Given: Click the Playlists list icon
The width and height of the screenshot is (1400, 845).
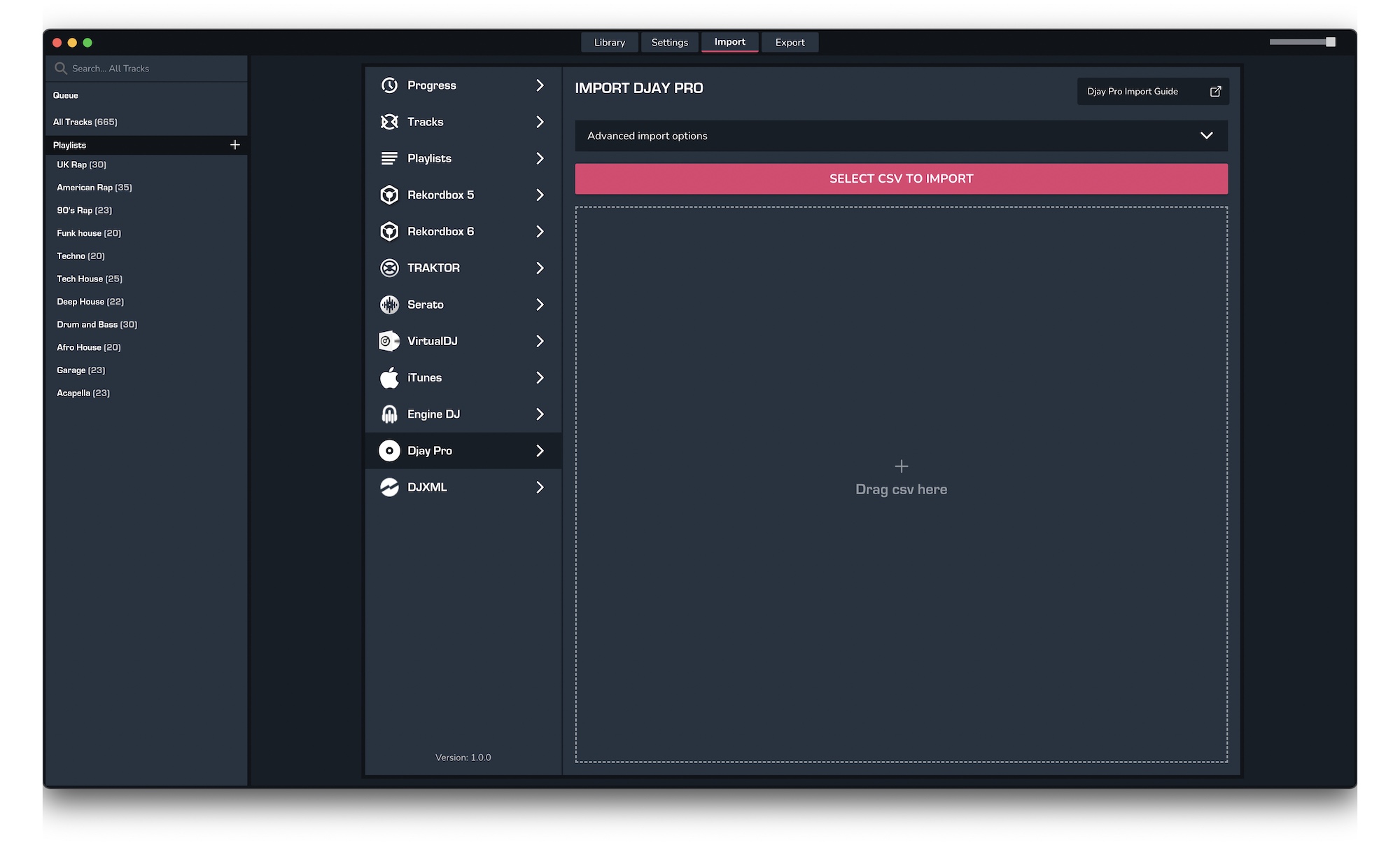Looking at the screenshot, I should (x=389, y=158).
